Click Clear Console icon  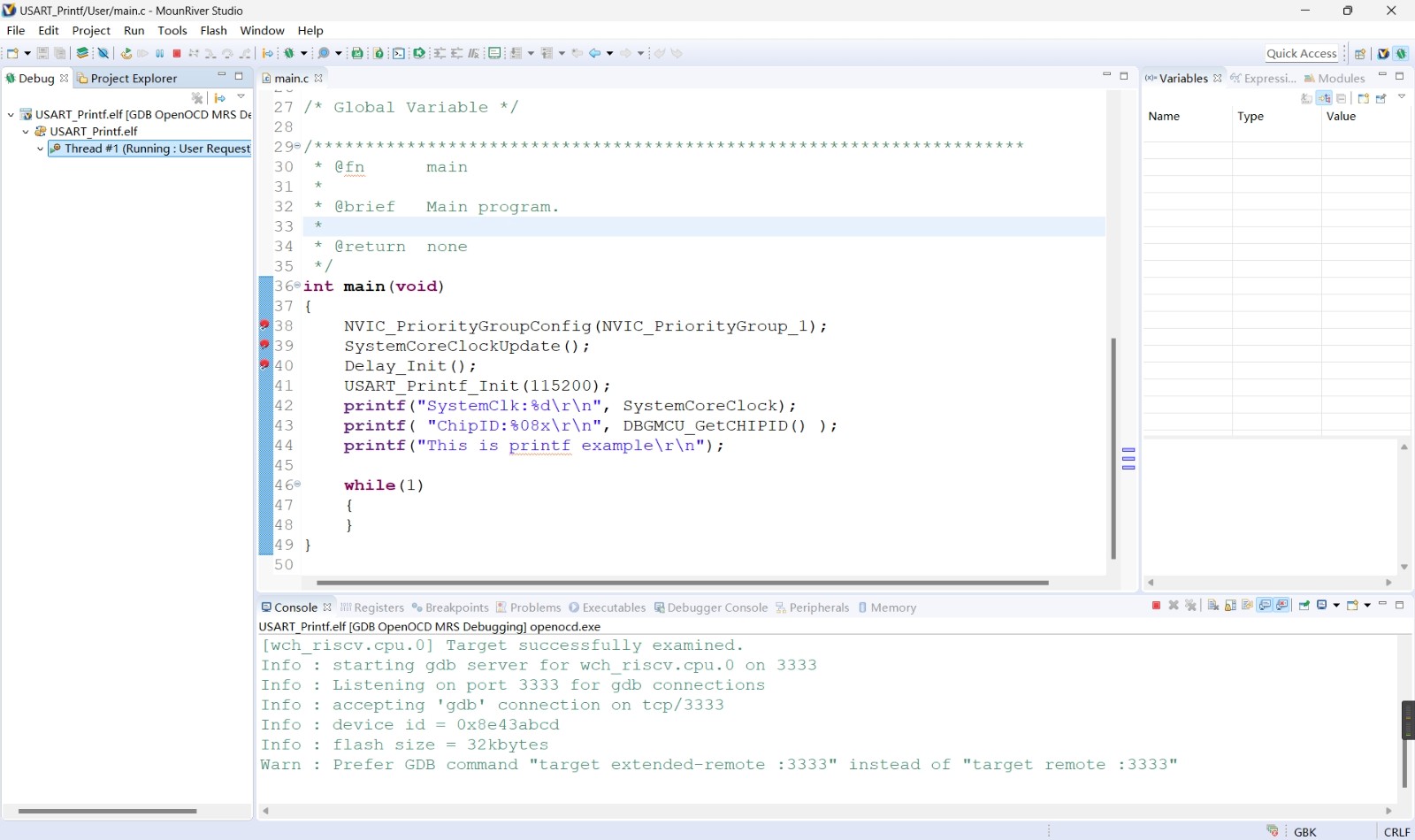pyautogui.click(x=1213, y=605)
